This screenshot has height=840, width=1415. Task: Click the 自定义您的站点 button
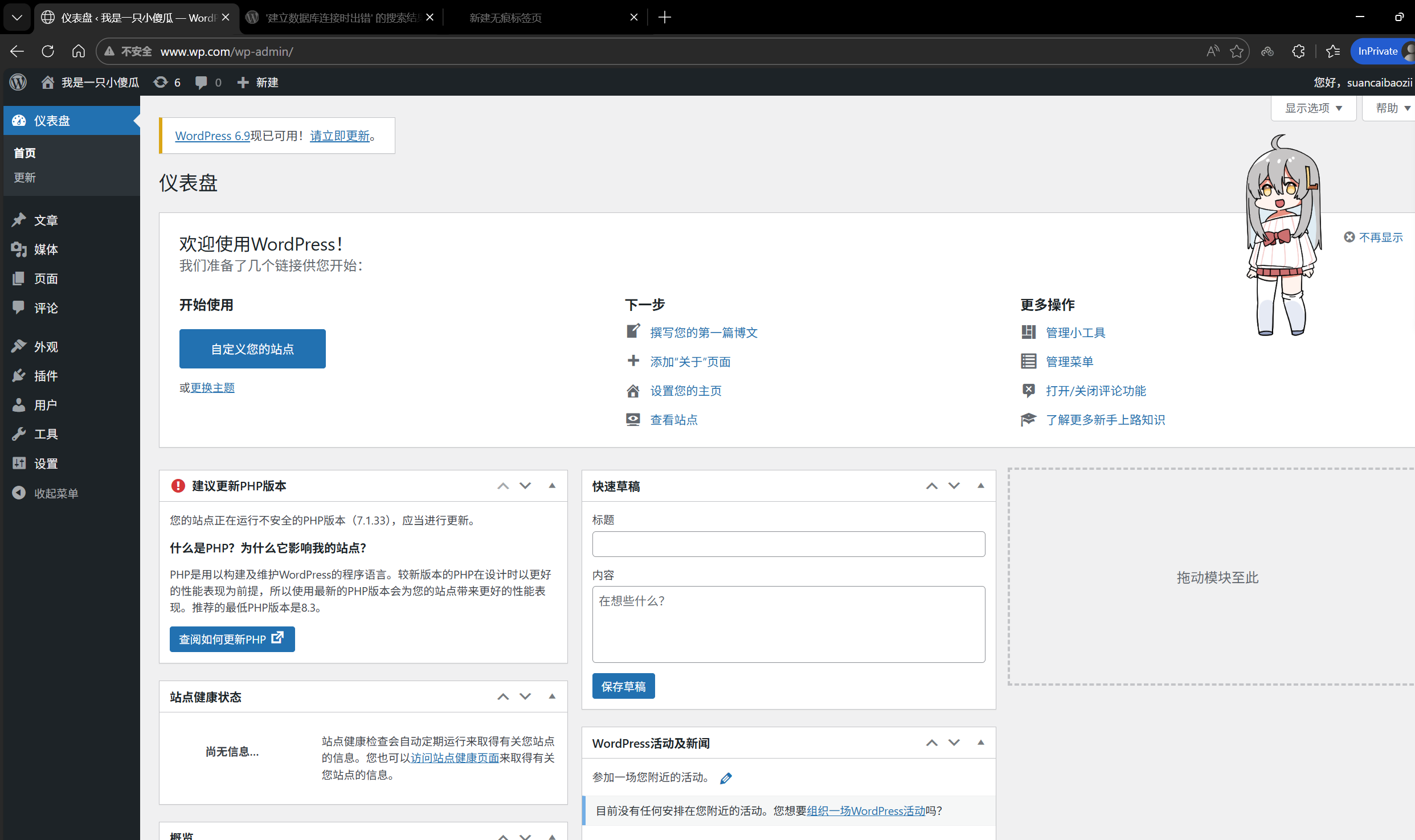coord(252,349)
